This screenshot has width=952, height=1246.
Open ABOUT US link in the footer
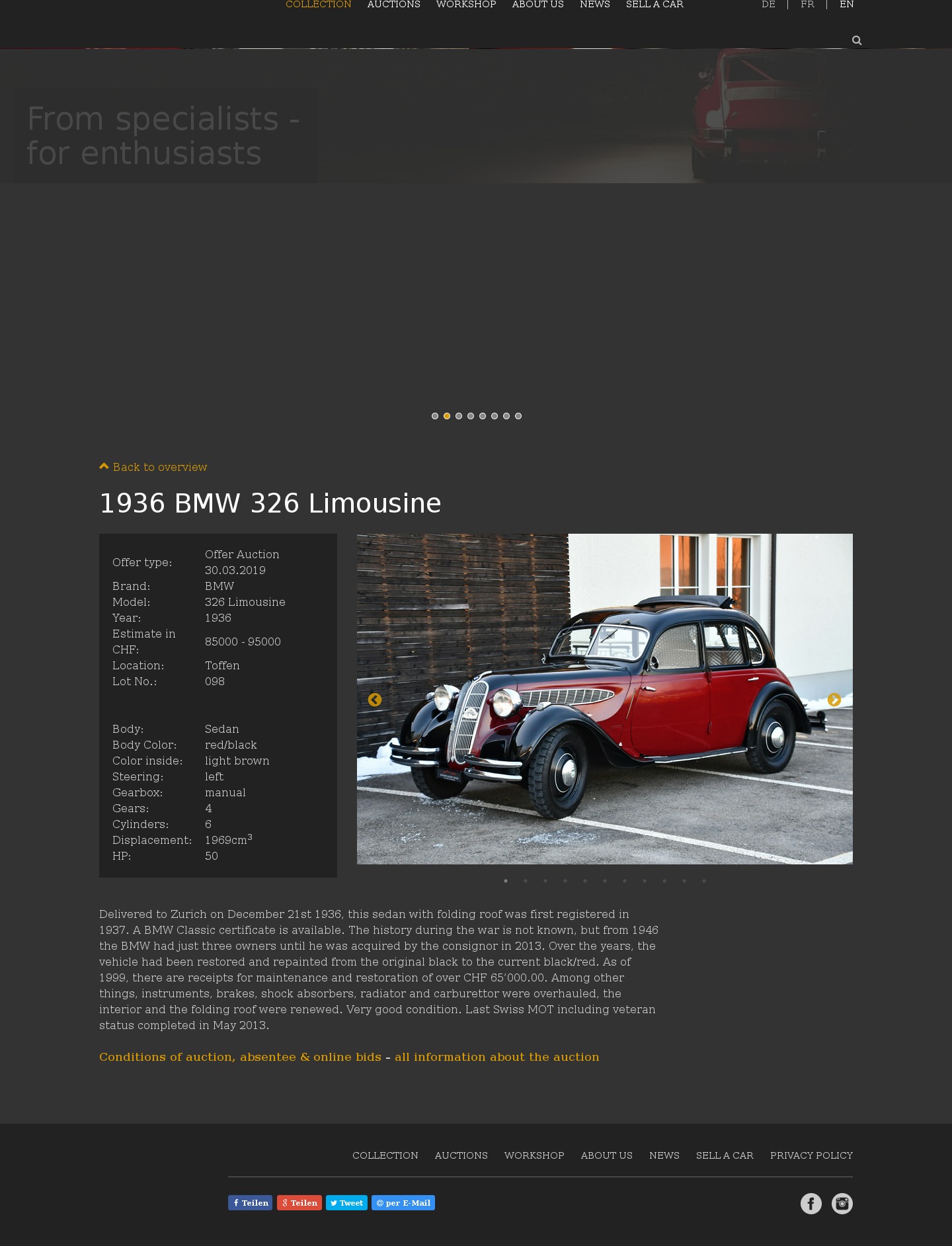coord(607,1155)
